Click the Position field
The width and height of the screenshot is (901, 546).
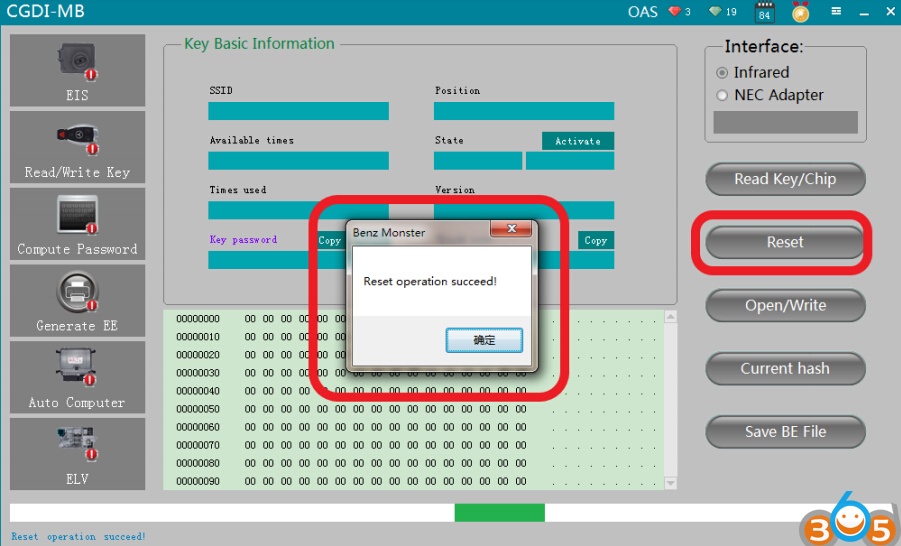pyautogui.click(x=523, y=111)
